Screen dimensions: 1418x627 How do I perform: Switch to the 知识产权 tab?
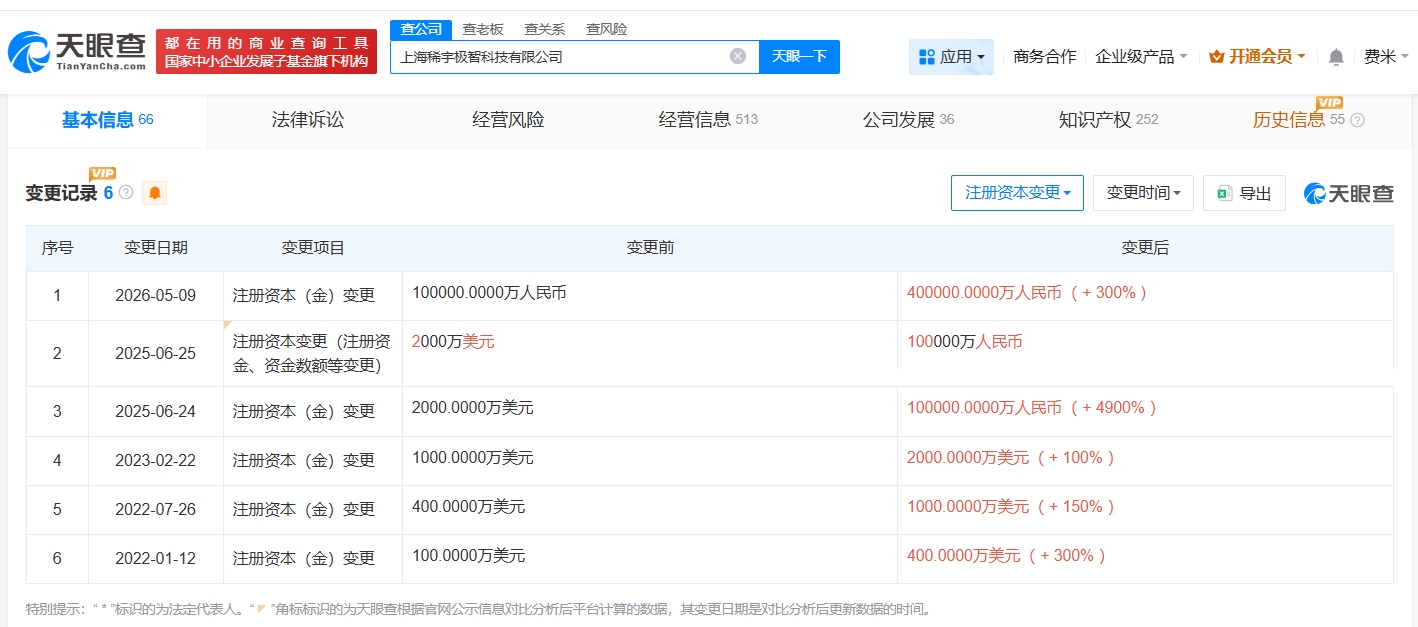pos(1108,120)
